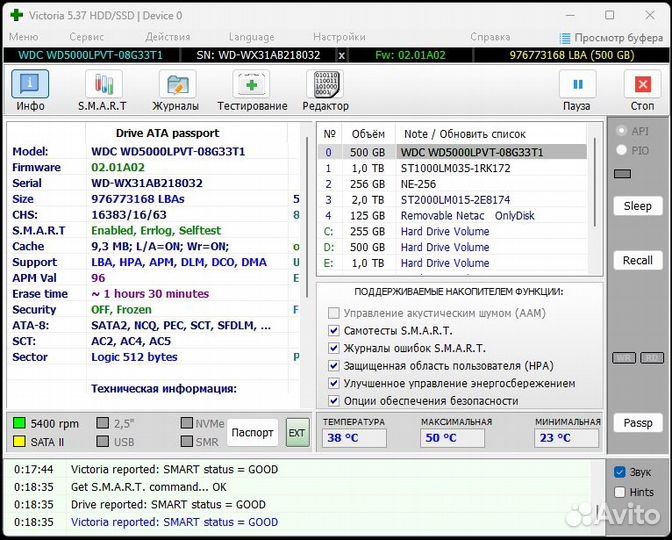
Task: Click Note / Обновить список header
Action: pos(465,134)
